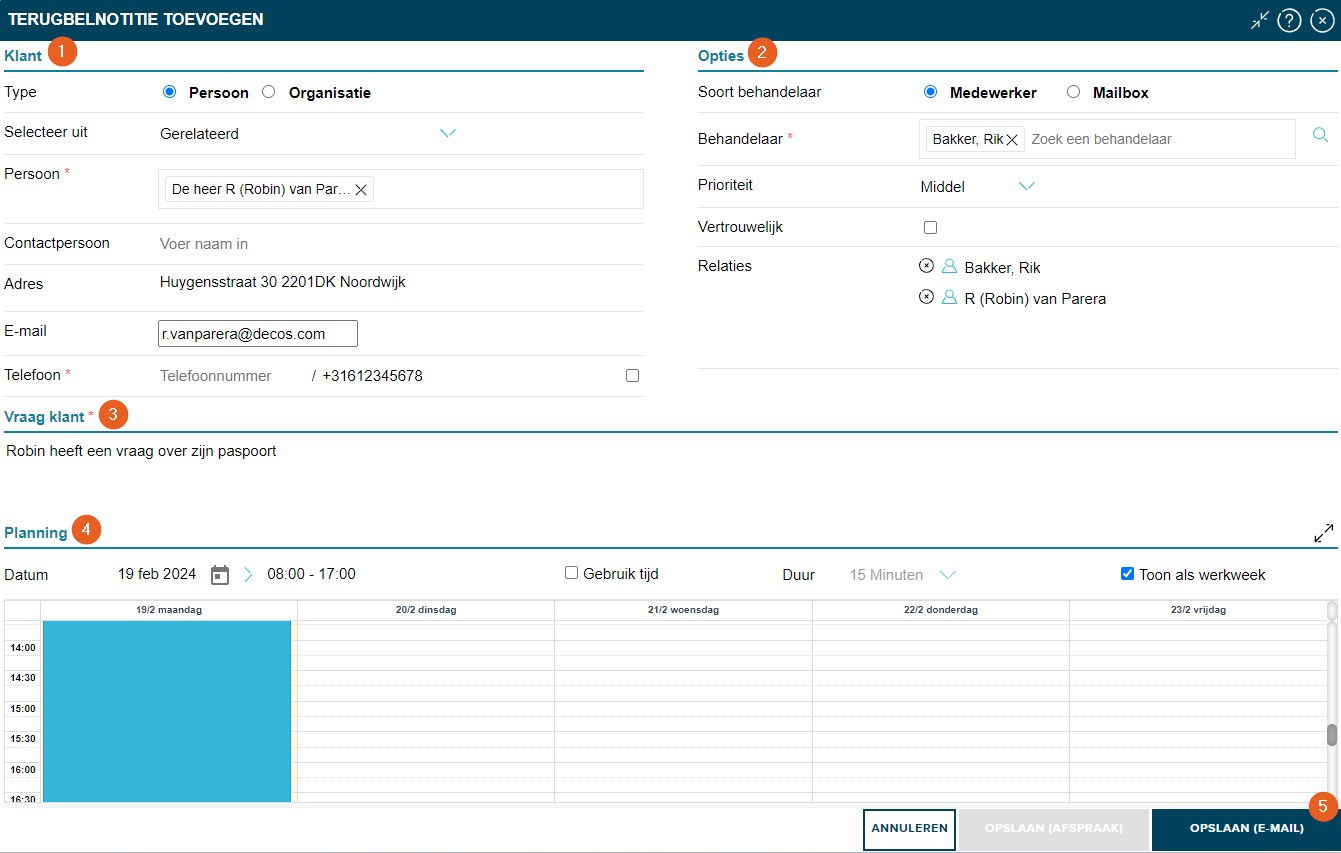Click the time range 08:00 - 17:00
Screen dimensions: 1341x853
coord(311,574)
